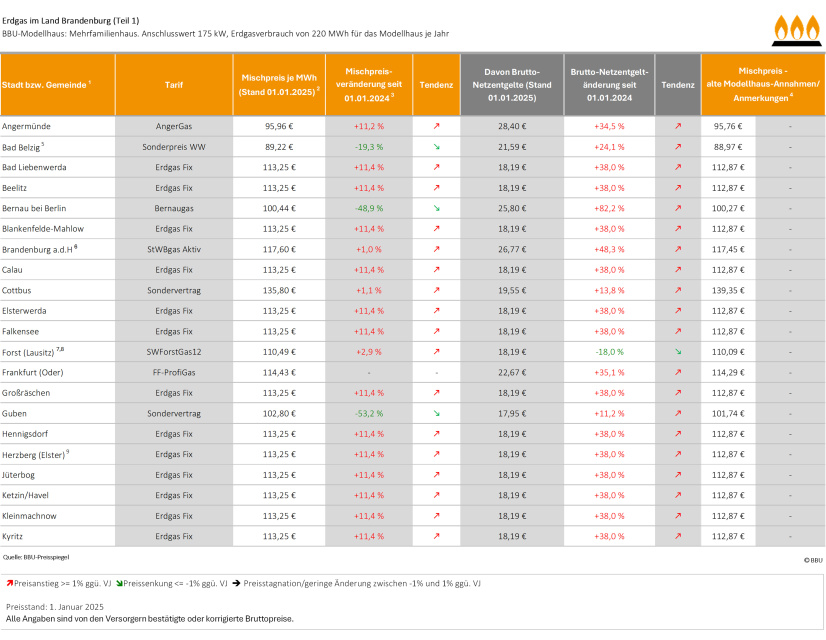Click the orange gas flame logo
This screenshot has width=826, height=640.
[x=797, y=31]
